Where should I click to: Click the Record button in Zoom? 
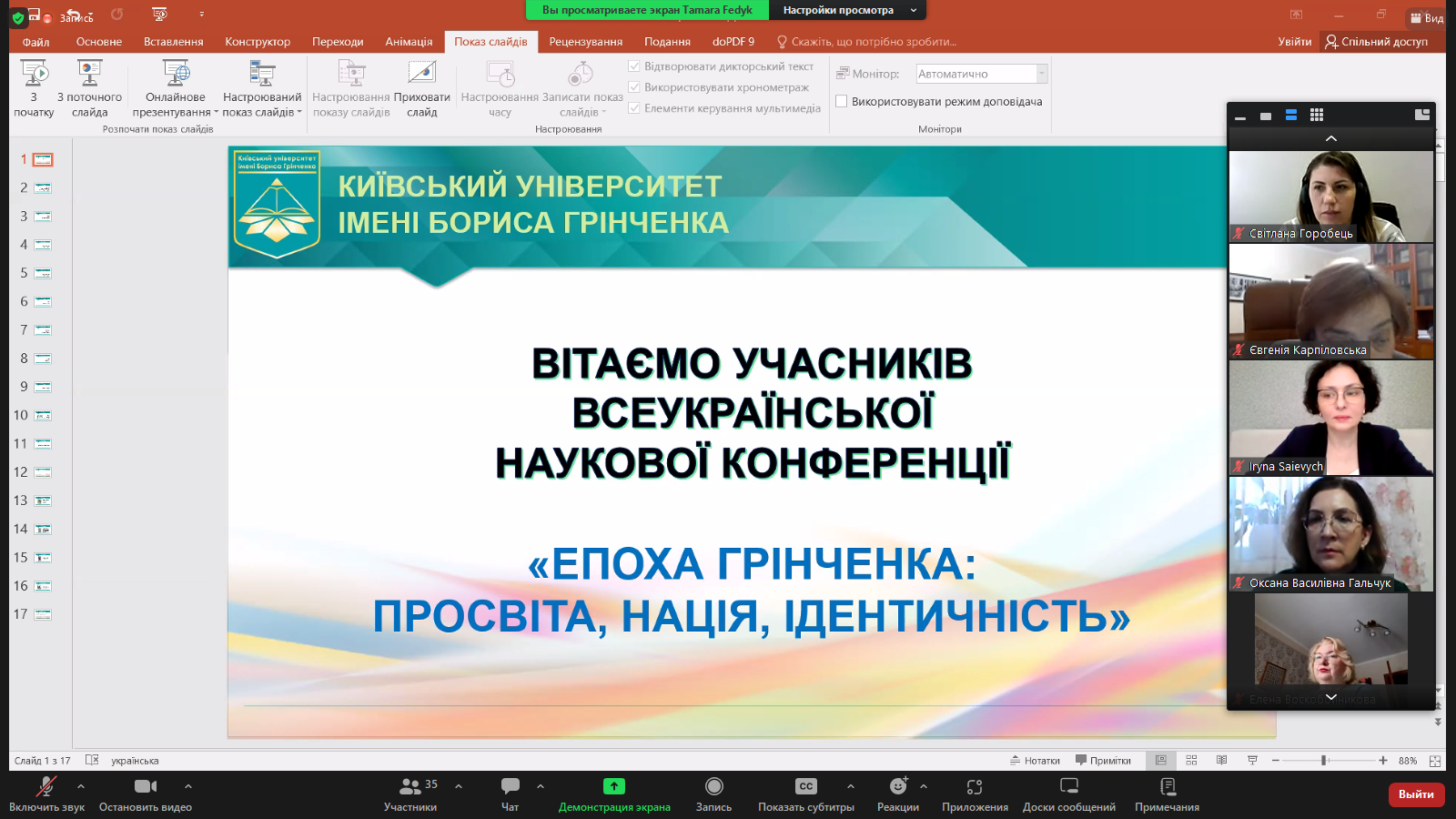pos(713,787)
